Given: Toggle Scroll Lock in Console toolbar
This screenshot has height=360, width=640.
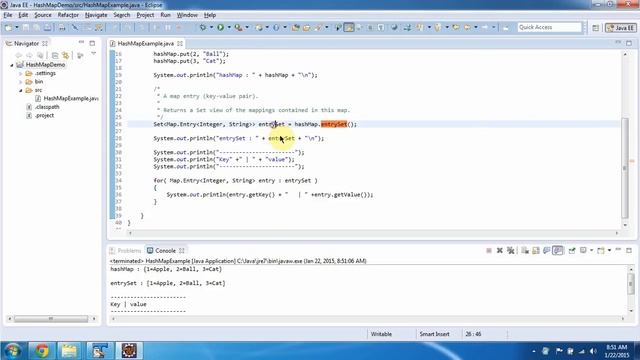Looking at the screenshot, I should (x=536, y=250).
